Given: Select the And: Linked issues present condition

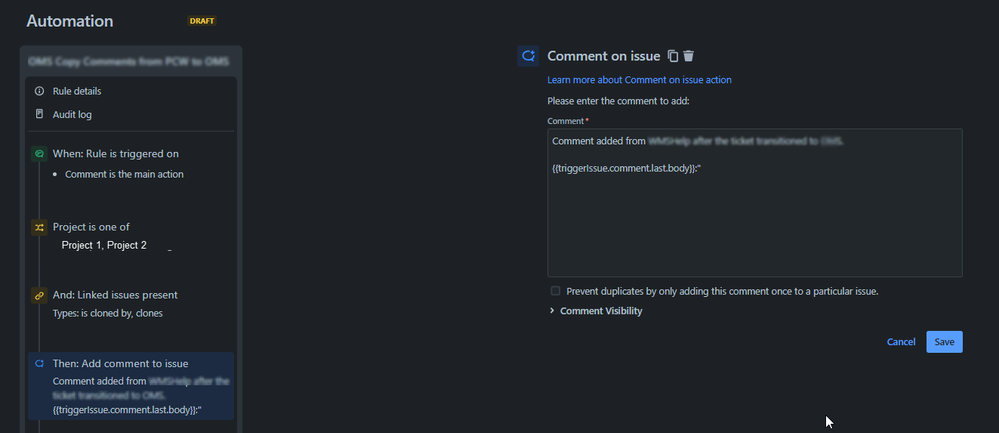Looking at the screenshot, I should coord(115,295).
